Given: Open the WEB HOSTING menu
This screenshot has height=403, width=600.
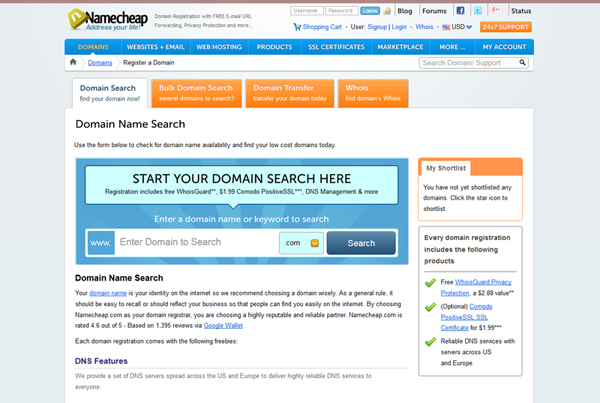Looking at the screenshot, I should (219, 47).
